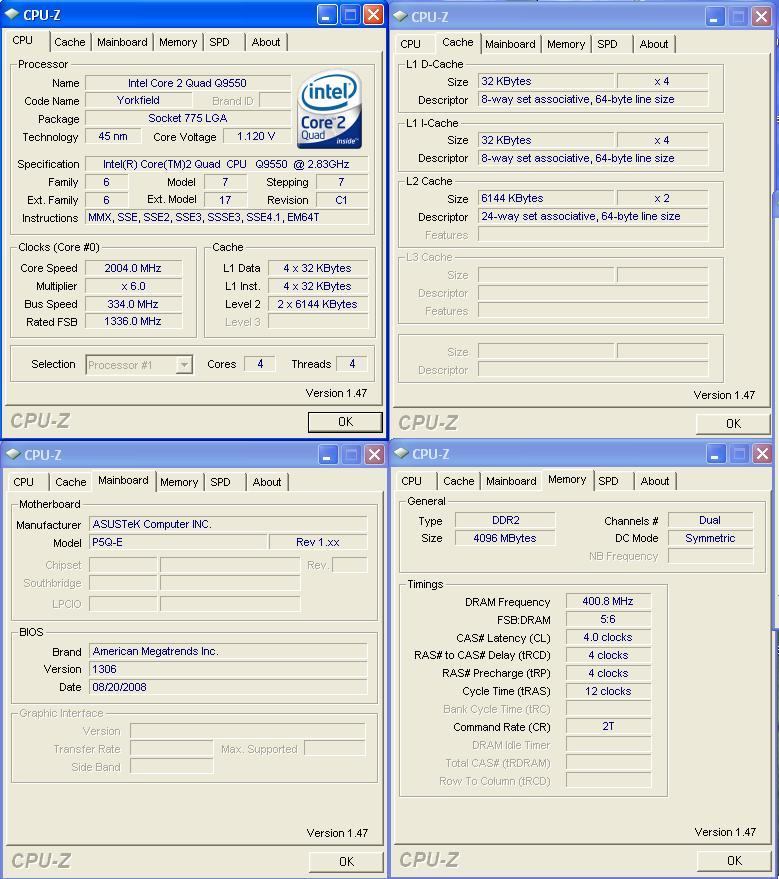
Task: Open Memory tab in the CPU window
Action: tap(178, 42)
